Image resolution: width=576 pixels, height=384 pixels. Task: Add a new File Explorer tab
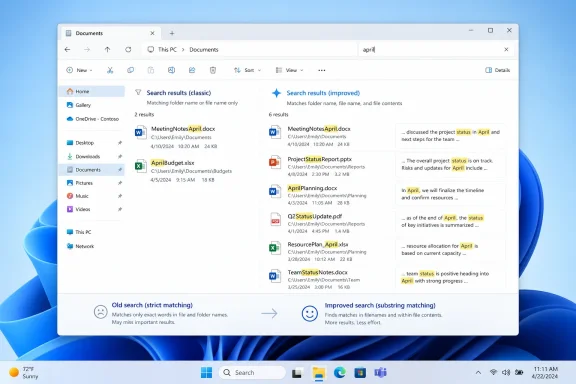(x=172, y=33)
